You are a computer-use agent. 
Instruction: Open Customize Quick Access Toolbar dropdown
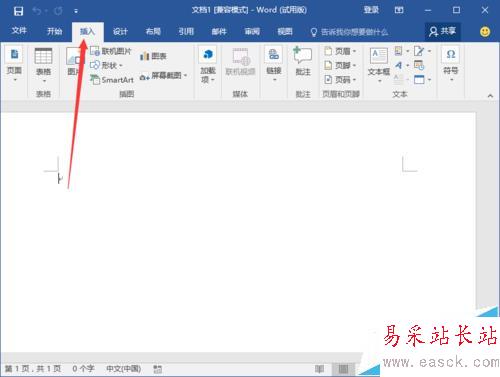(x=76, y=11)
